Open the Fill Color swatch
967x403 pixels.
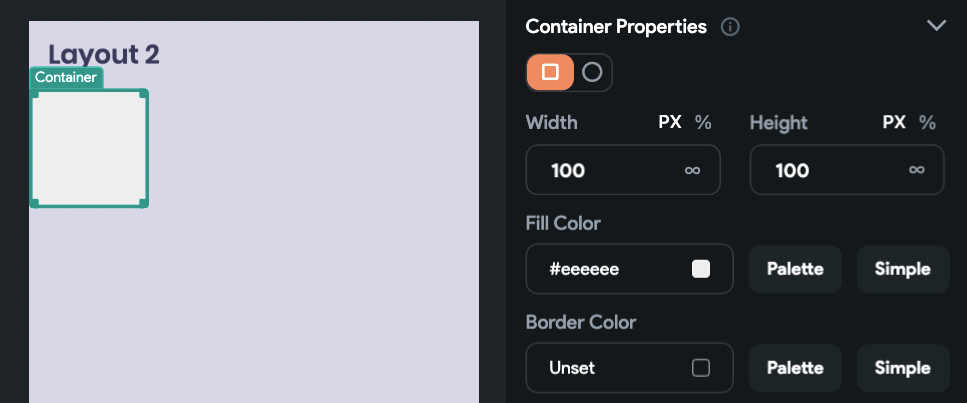click(x=701, y=269)
